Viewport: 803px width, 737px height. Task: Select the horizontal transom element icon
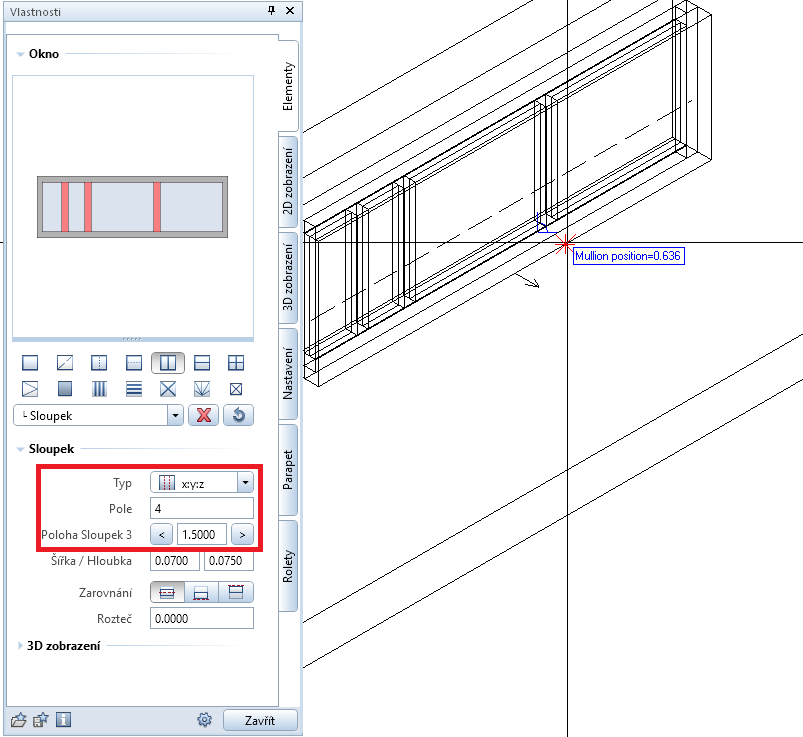[202, 363]
